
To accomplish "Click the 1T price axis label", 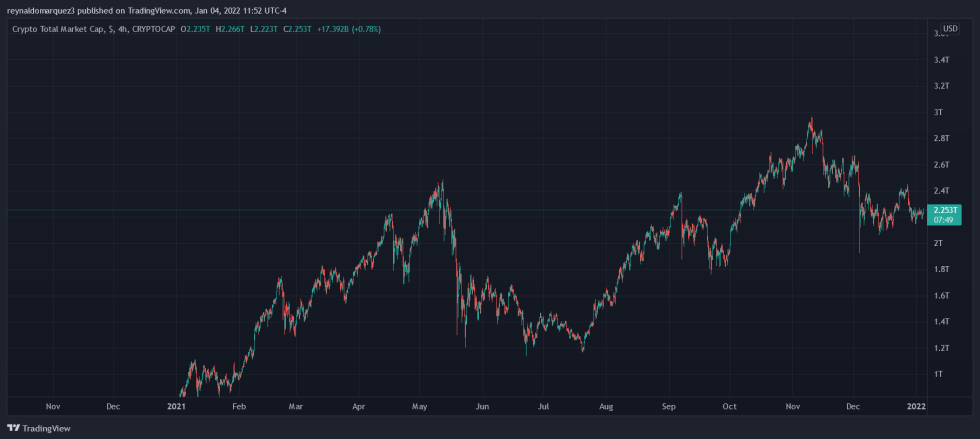I will (938, 374).
